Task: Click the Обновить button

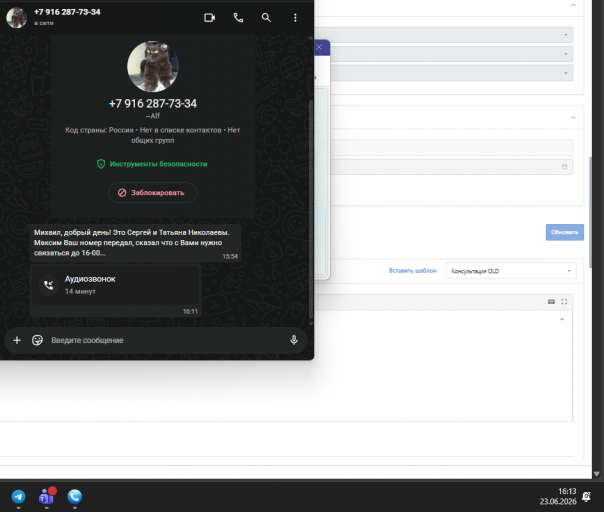Action: (564, 232)
